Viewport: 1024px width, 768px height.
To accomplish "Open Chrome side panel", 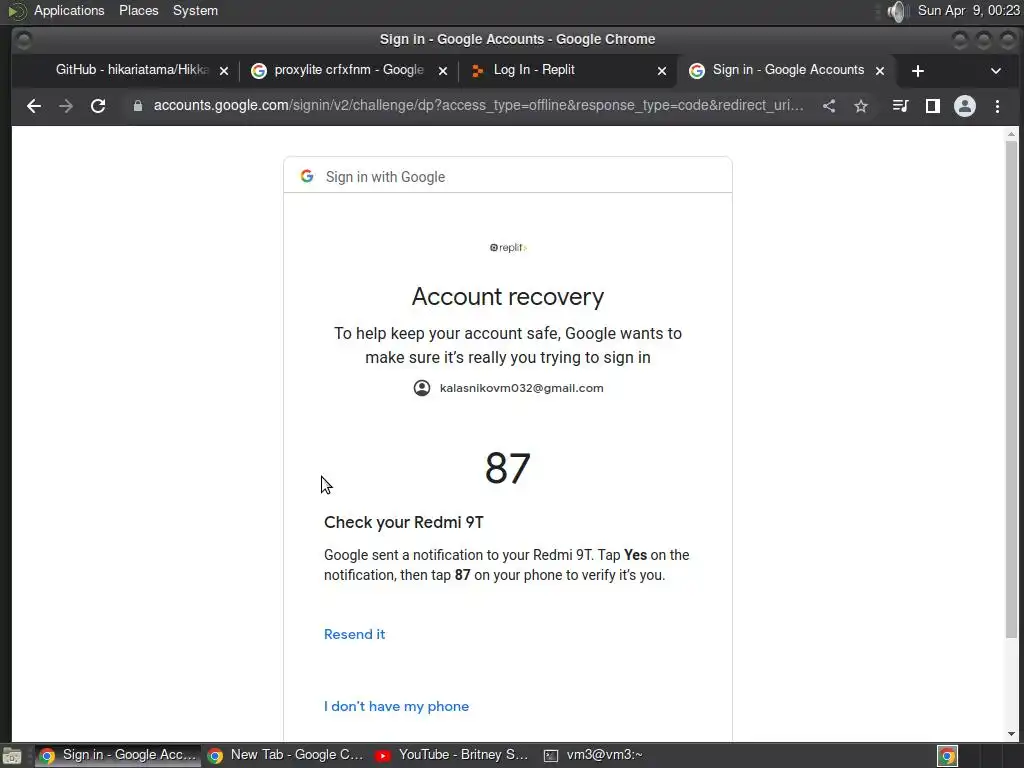I will coord(933,106).
